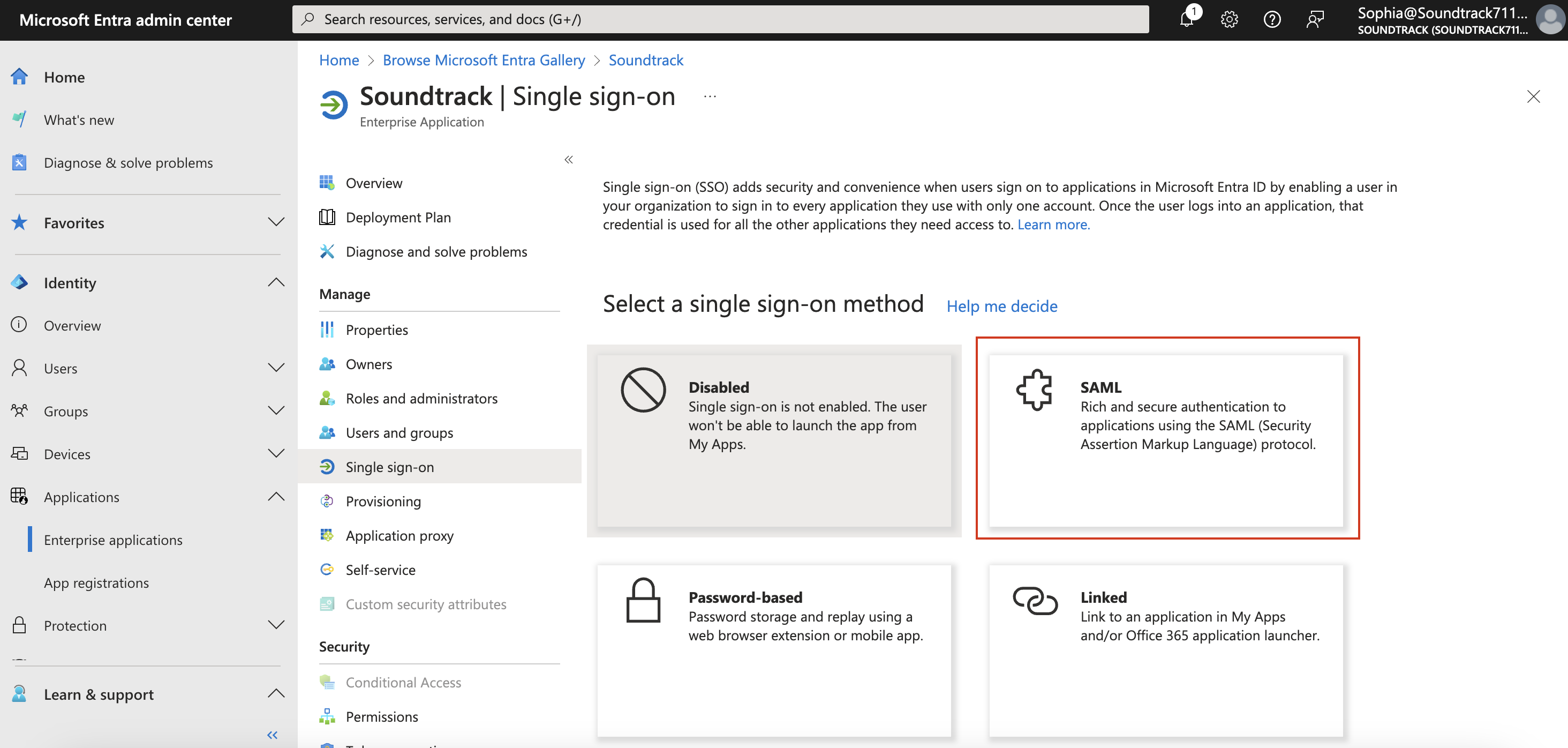Click the Provisioning icon
This screenshot has height=748, width=1568.
tap(327, 500)
